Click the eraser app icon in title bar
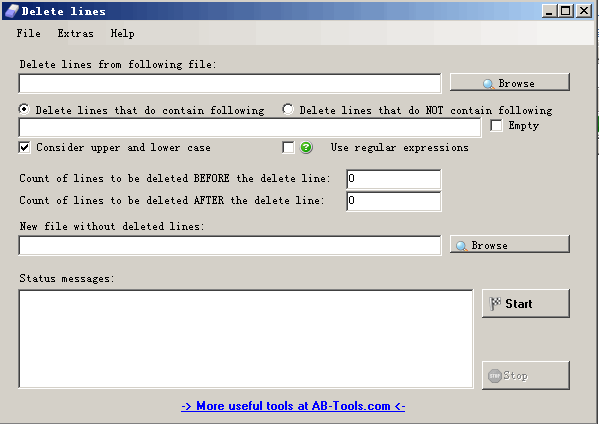Viewport: 599px width, 424px height. pyautogui.click(x=11, y=11)
